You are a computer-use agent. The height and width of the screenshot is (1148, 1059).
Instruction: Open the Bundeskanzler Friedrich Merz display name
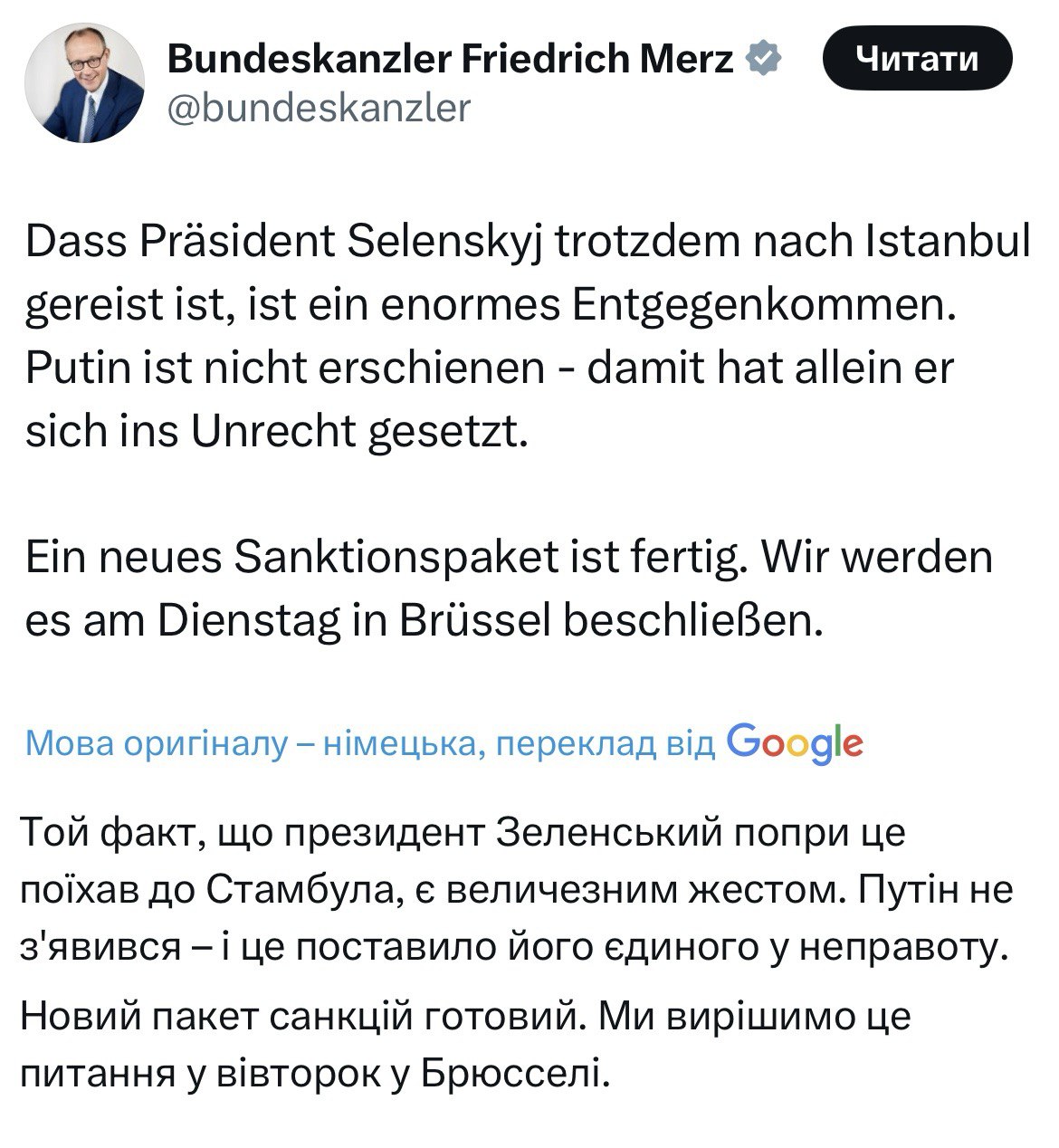[450, 60]
